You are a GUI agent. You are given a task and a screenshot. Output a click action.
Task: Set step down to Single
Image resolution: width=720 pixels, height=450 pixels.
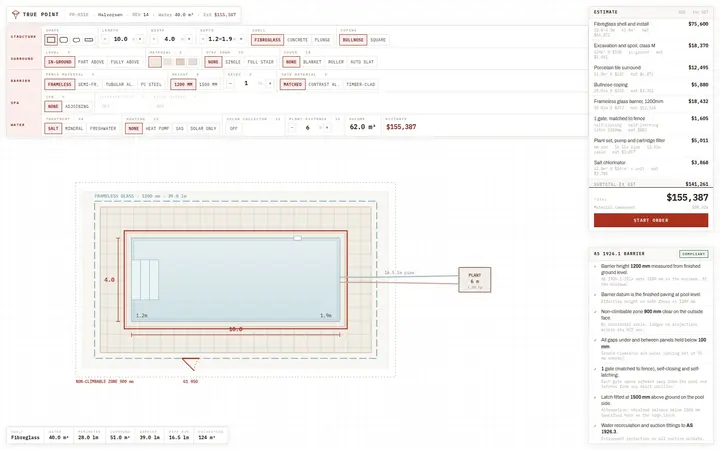tap(233, 62)
